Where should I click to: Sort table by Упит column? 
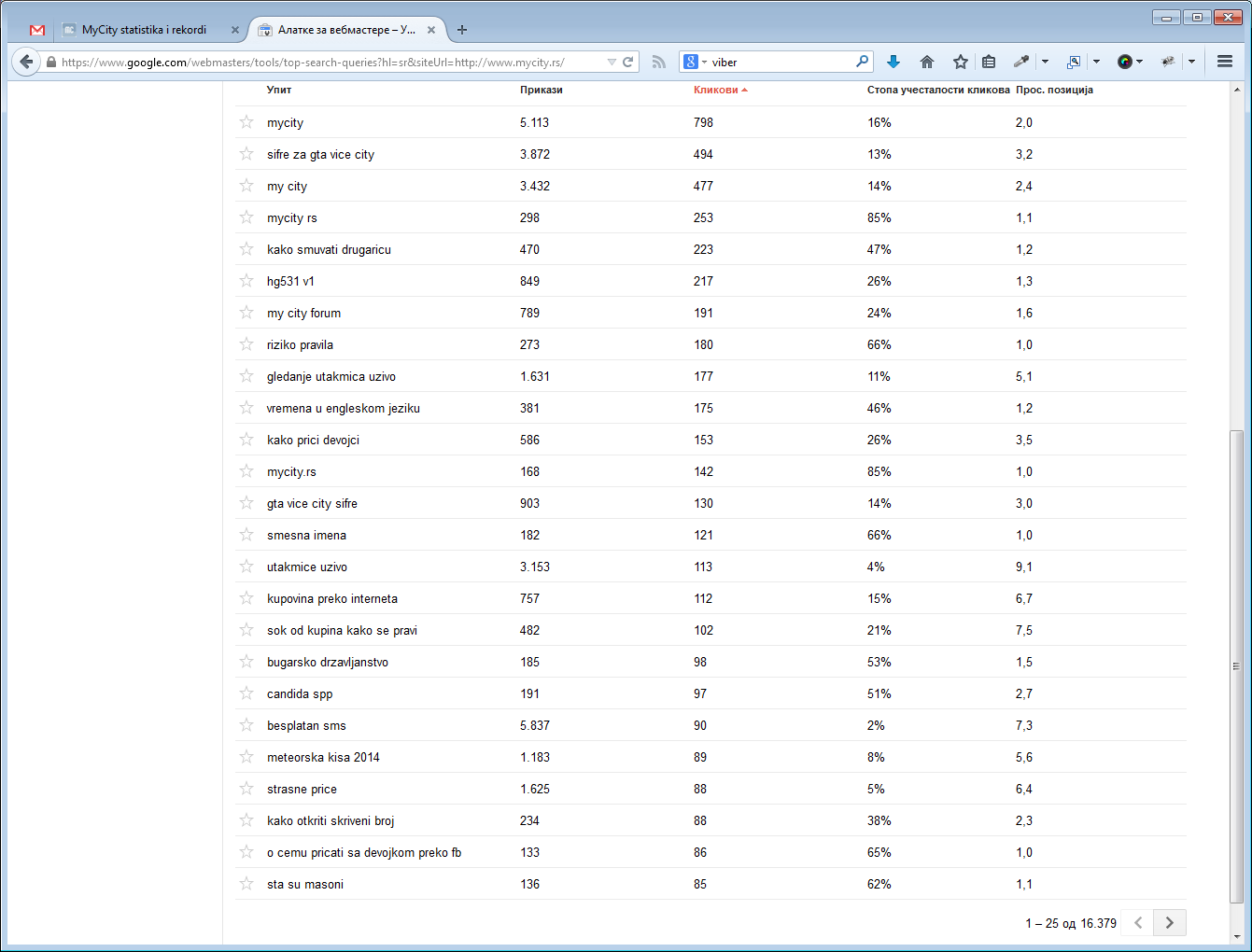click(279, 90)
